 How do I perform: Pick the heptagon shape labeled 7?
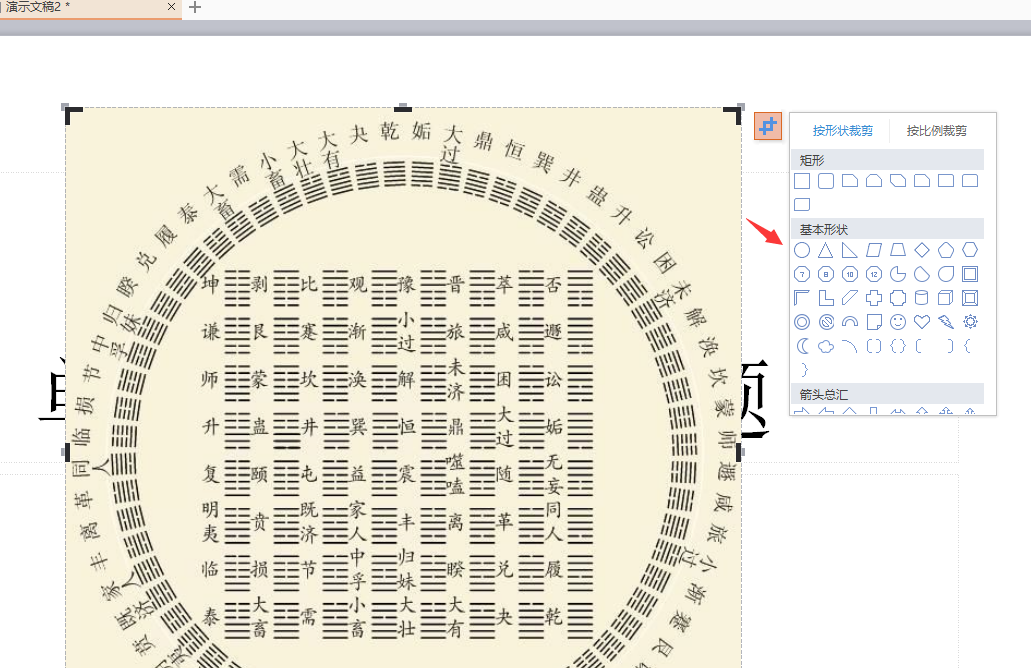(x=802, y=274)
